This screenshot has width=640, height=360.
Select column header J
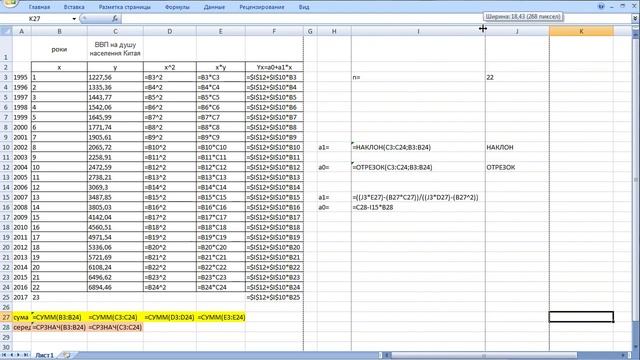point(517,31)
